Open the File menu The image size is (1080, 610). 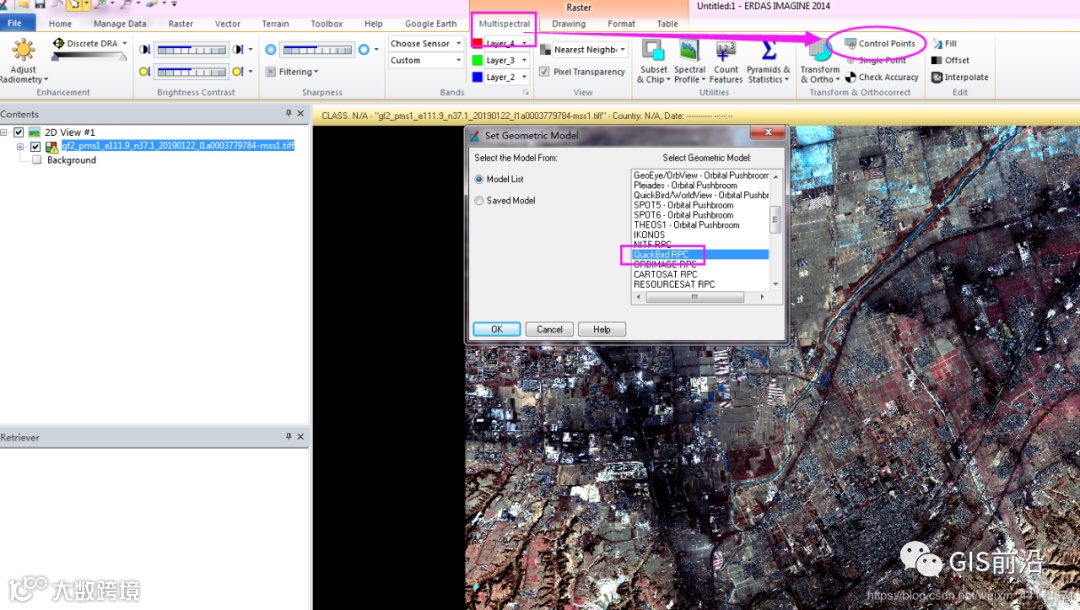click(15, 23)
